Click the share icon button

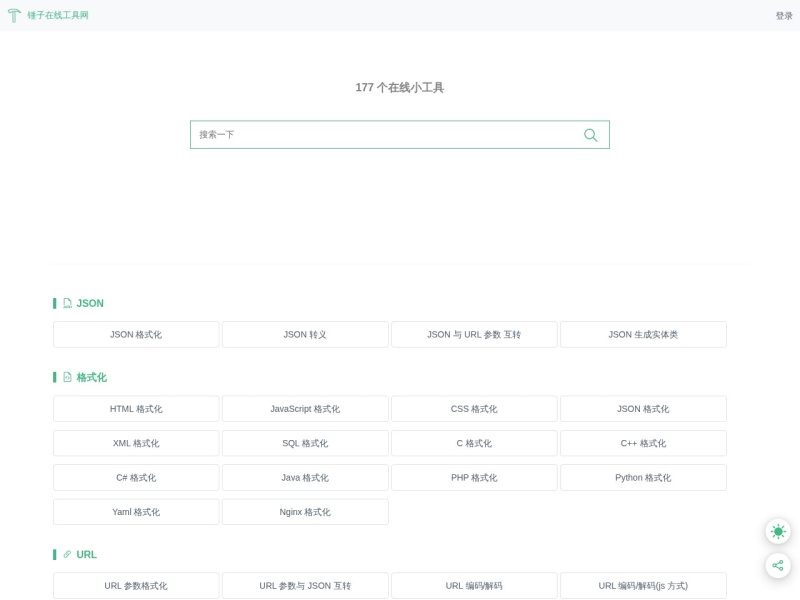tap(778, 565)
